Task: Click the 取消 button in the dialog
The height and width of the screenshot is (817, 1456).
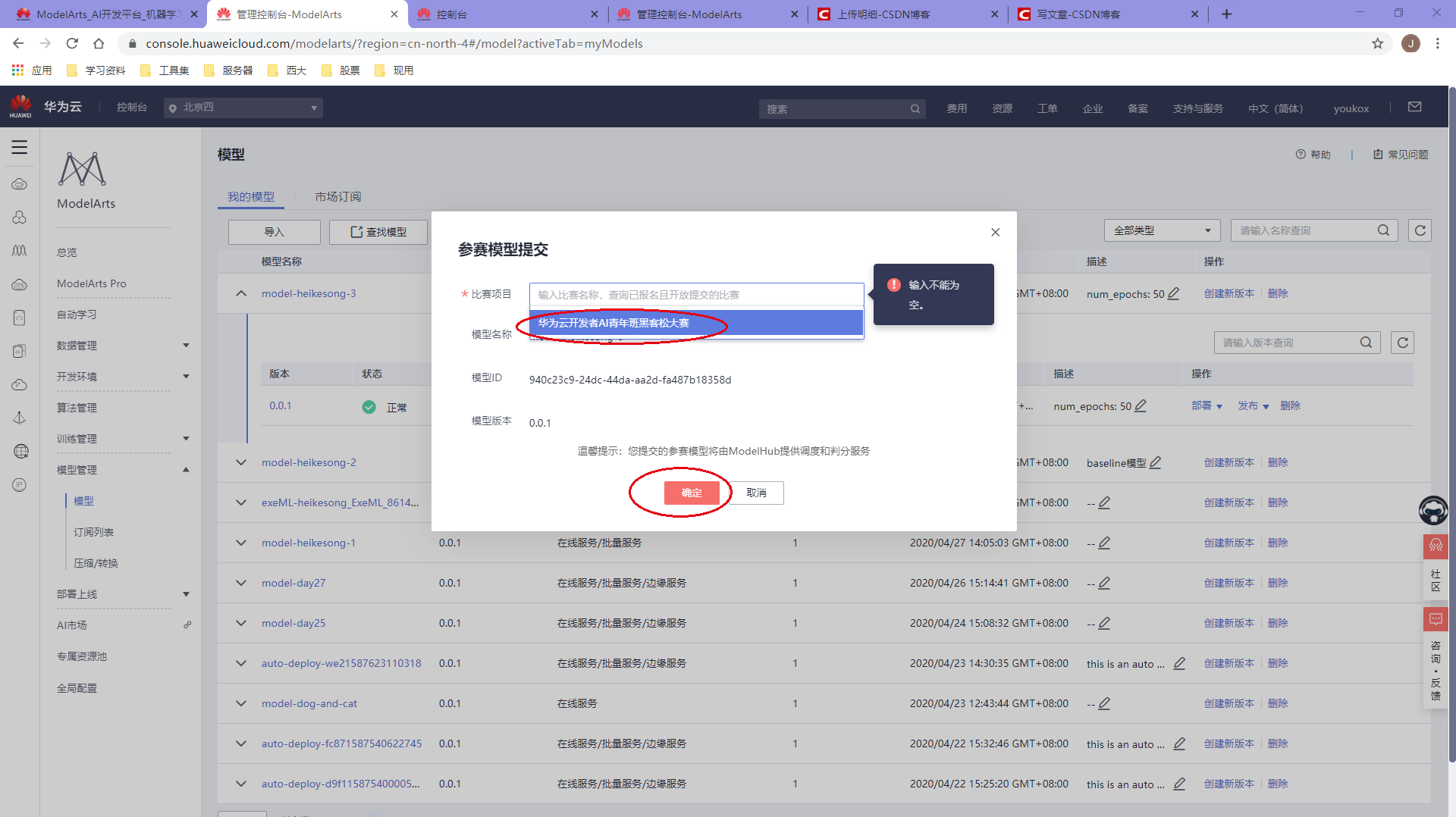Action: (x=756, y=493)
